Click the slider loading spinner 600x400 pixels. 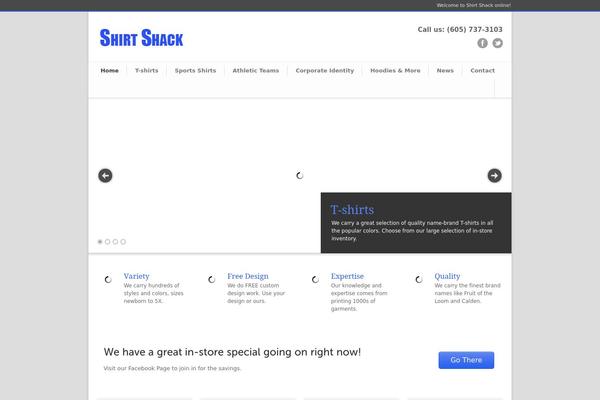click(300, 175)
